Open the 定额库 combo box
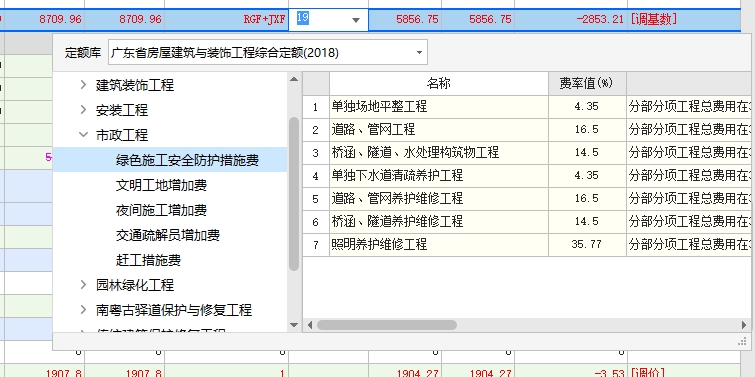The width and height of the screenshot is (755, 377). tap(268, 52)
